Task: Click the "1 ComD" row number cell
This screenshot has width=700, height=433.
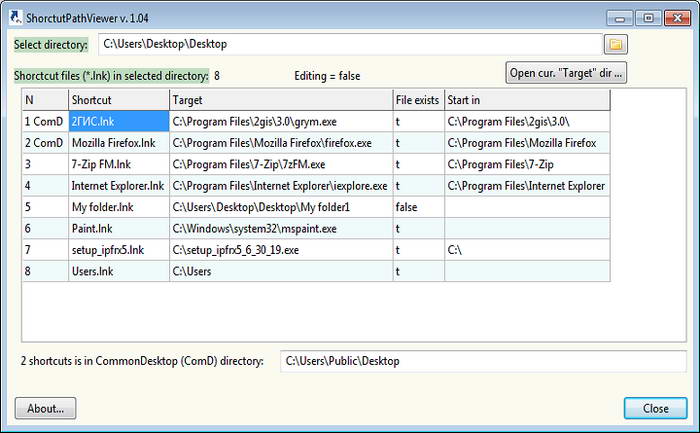Action: point(45,121)
